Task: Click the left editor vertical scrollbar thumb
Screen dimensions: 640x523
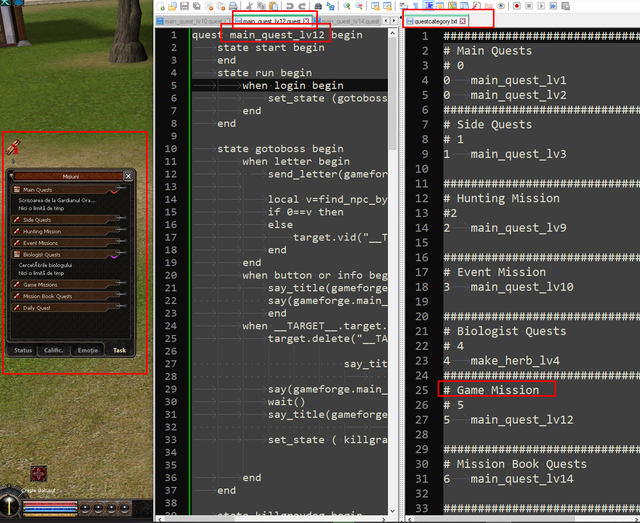Action: coord(393,94)
